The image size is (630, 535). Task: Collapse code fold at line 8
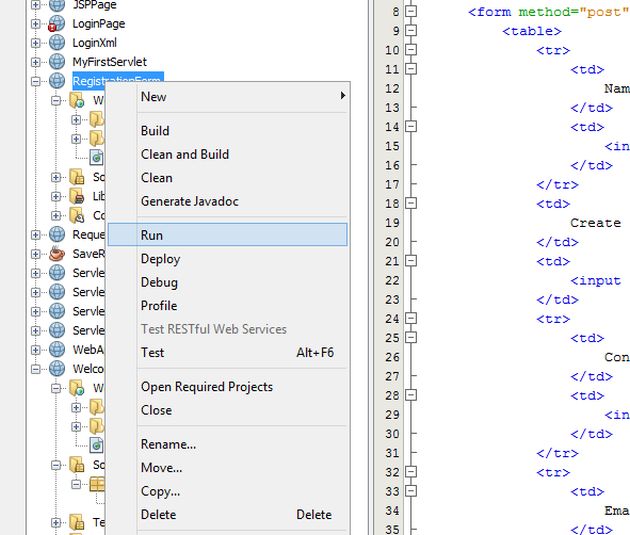pos(411,11)
